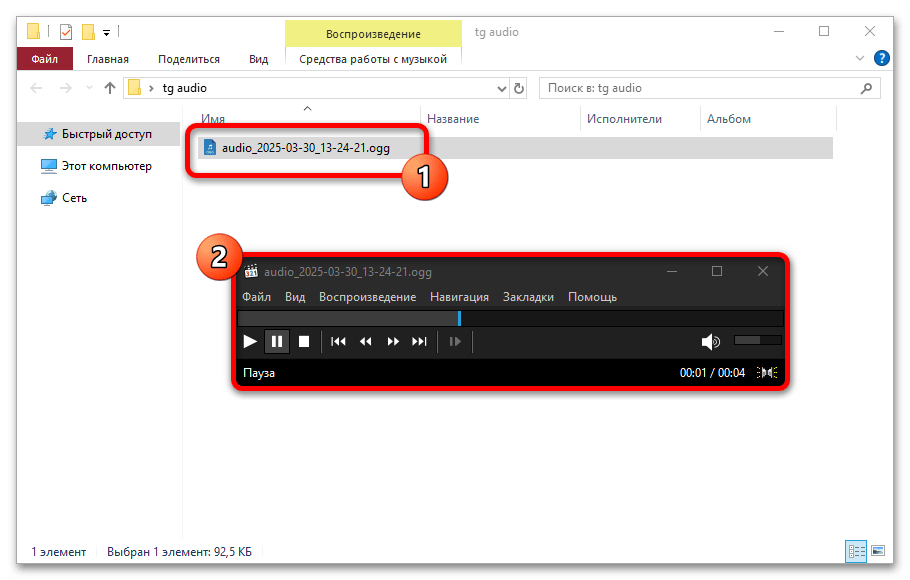
Task: Click the 00:01 / 00:04 time display
Action: [712, 373]
